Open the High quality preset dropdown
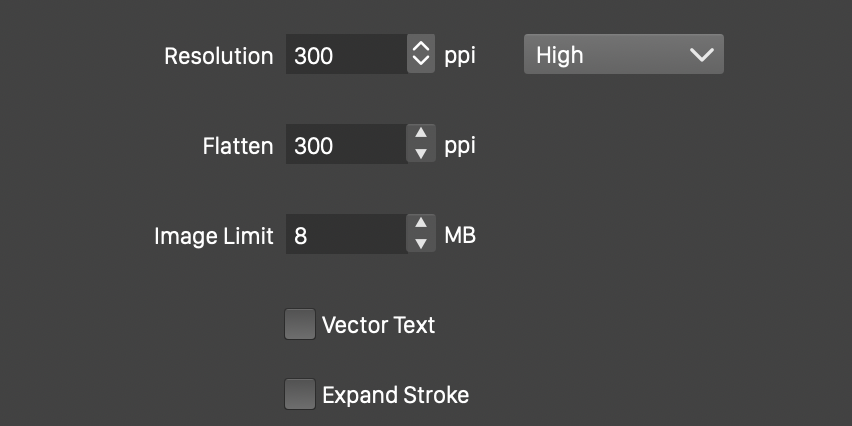 623,55
